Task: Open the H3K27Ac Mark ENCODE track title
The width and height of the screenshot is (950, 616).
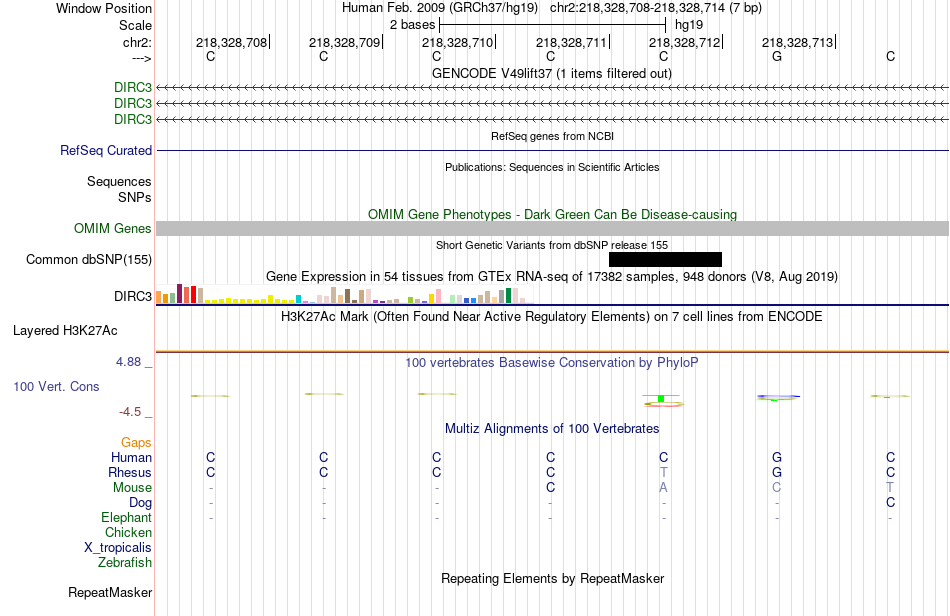Action: click(552, 317)
